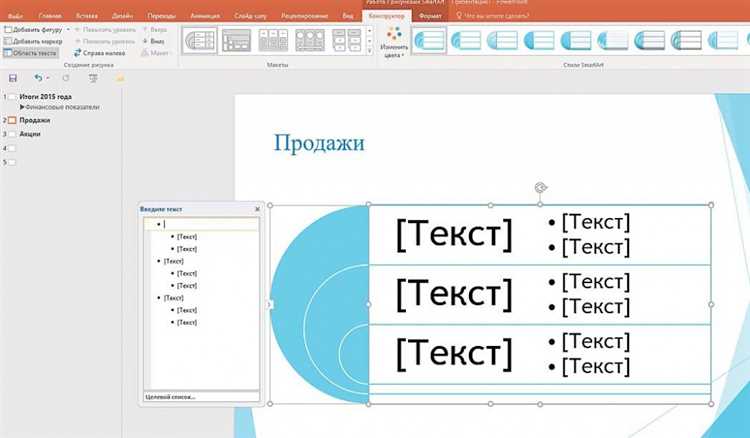Close the 'Введите текст' pane

pyautogui.click(x=257, y=209)
